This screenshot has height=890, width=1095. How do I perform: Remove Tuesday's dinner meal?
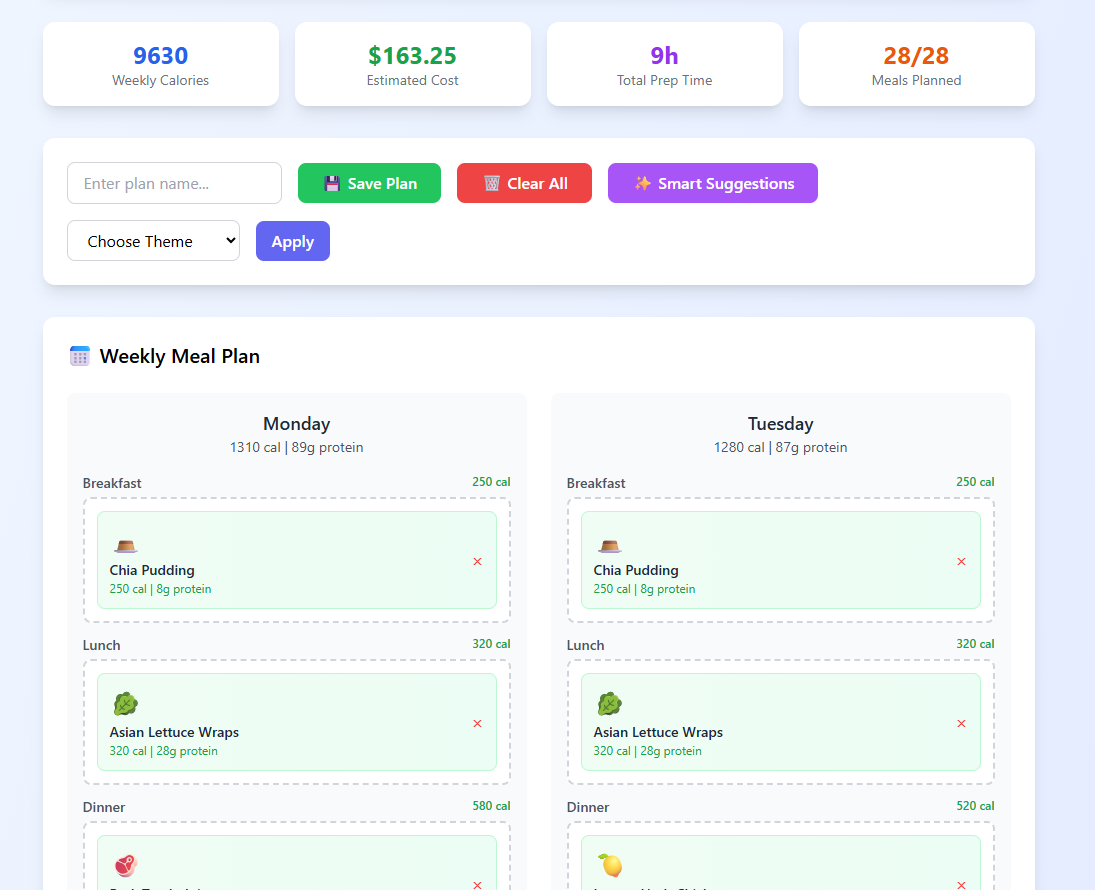[x=961, y=884]
